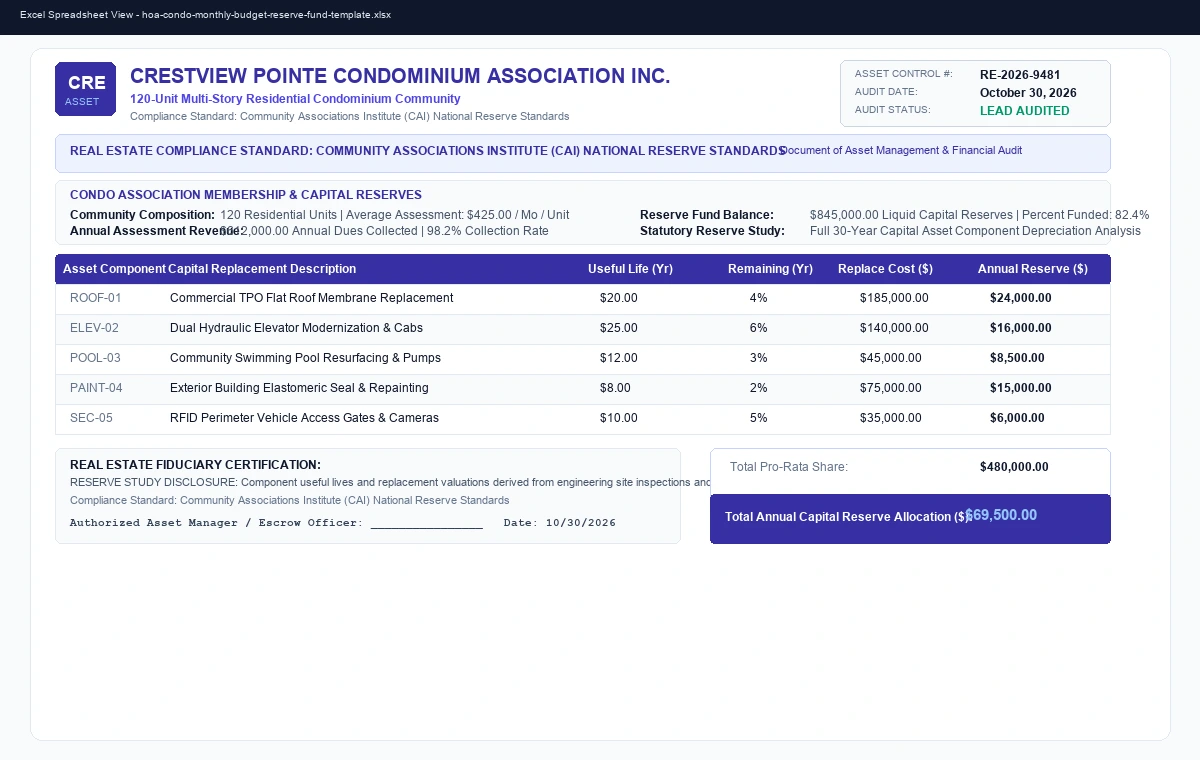Click the 3% remaining cell for POOL-03
Viewport: 1200px width, 760px height.
pos(759,358)
